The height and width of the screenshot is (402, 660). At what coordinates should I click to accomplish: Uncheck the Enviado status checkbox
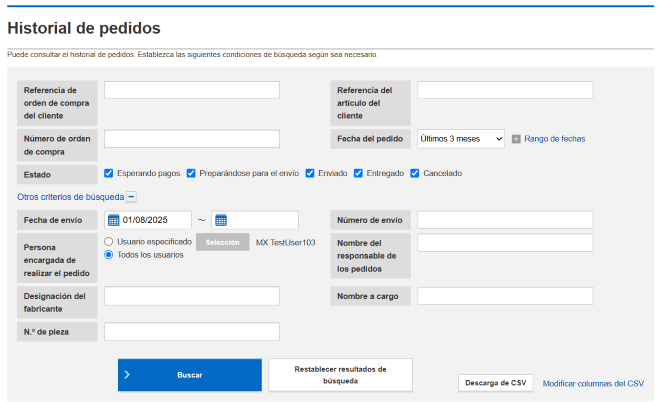(x=310, y=173)
